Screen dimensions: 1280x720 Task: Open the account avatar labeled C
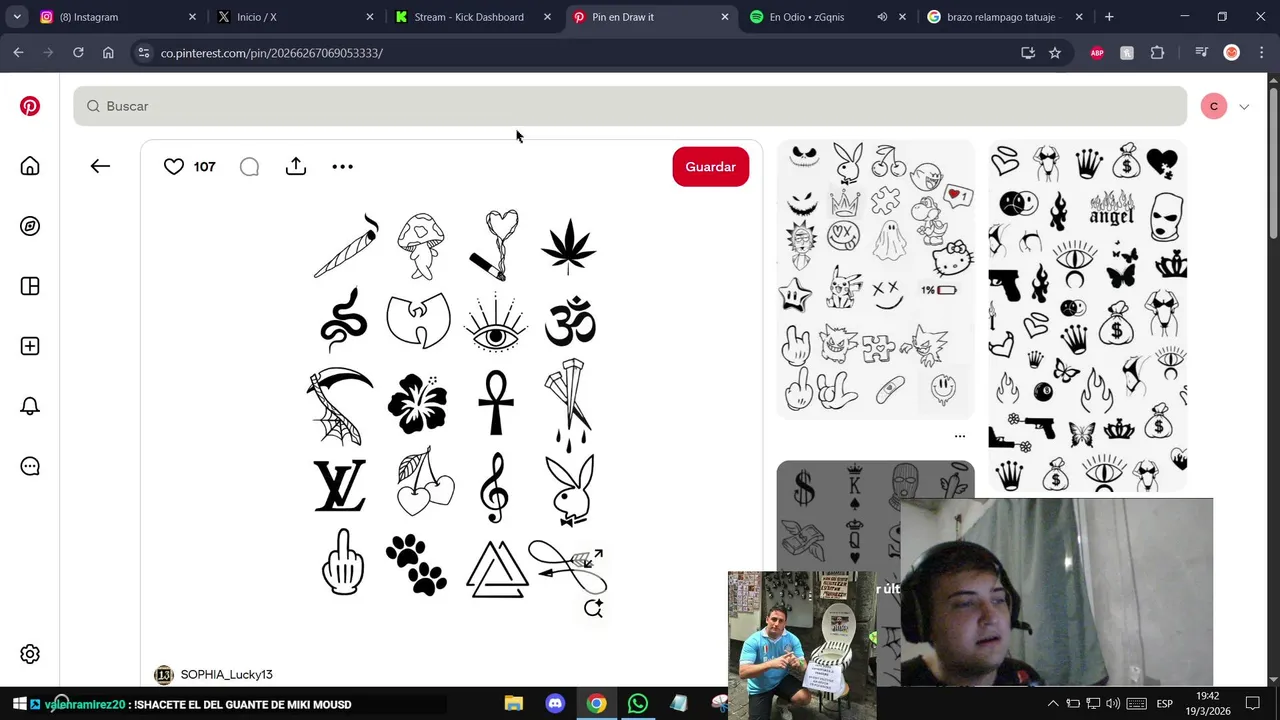click(1214, 106)
